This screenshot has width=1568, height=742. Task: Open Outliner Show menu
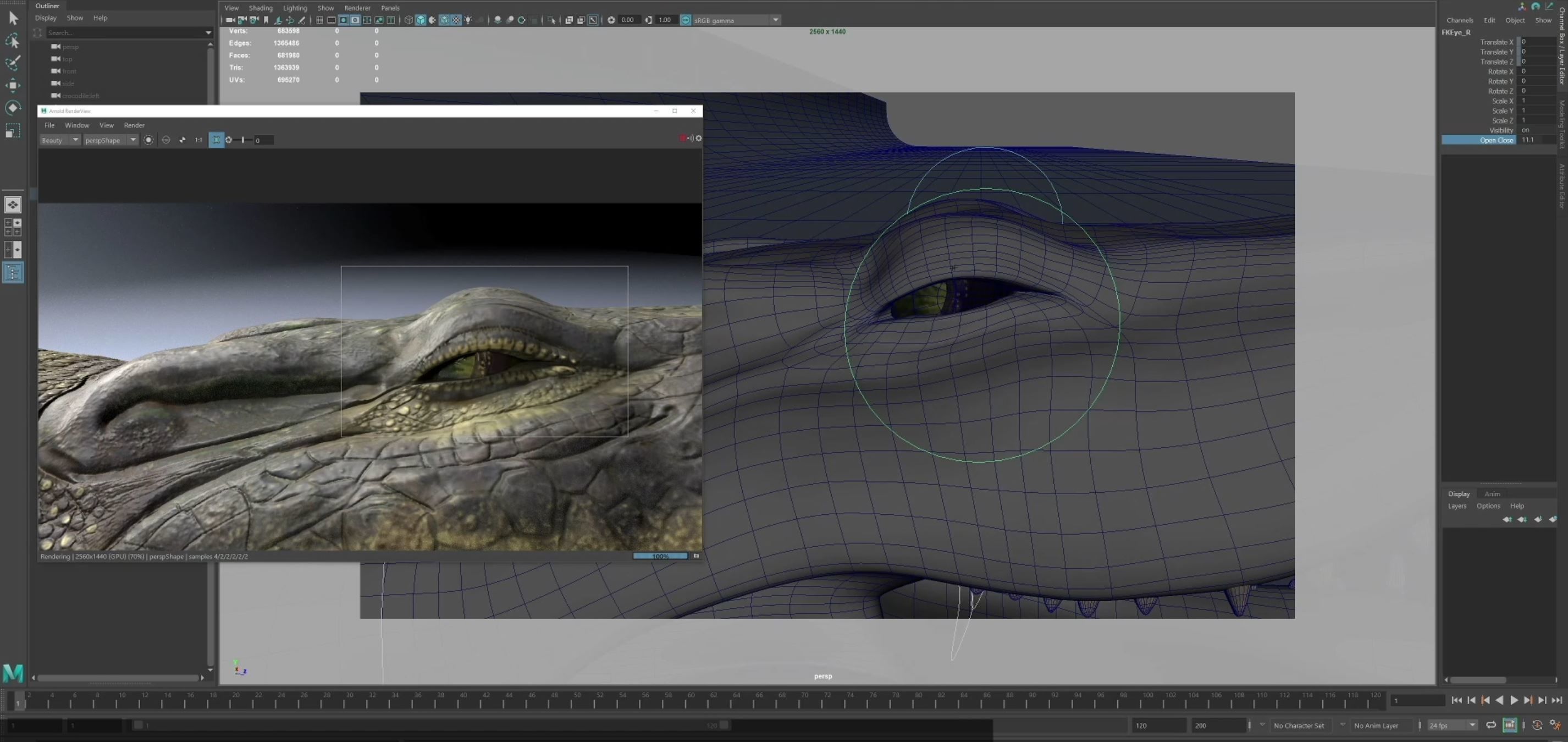(75, 18)
